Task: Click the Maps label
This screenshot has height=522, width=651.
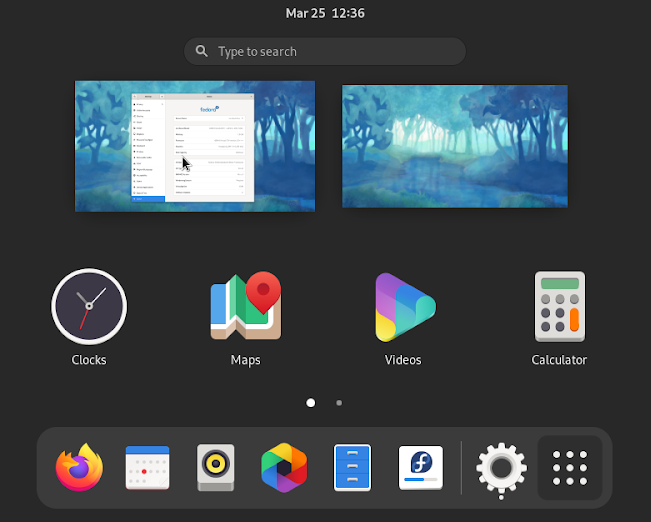Action: coord(246,360)
